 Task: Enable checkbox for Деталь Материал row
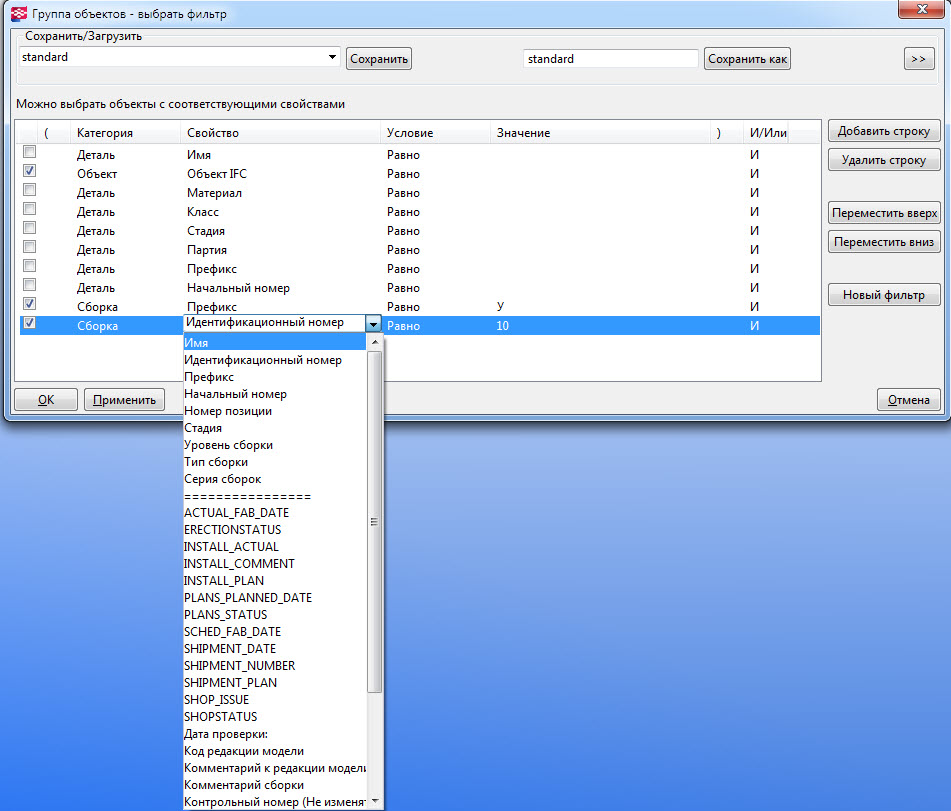pyautogui.click(x=30, y=190)
